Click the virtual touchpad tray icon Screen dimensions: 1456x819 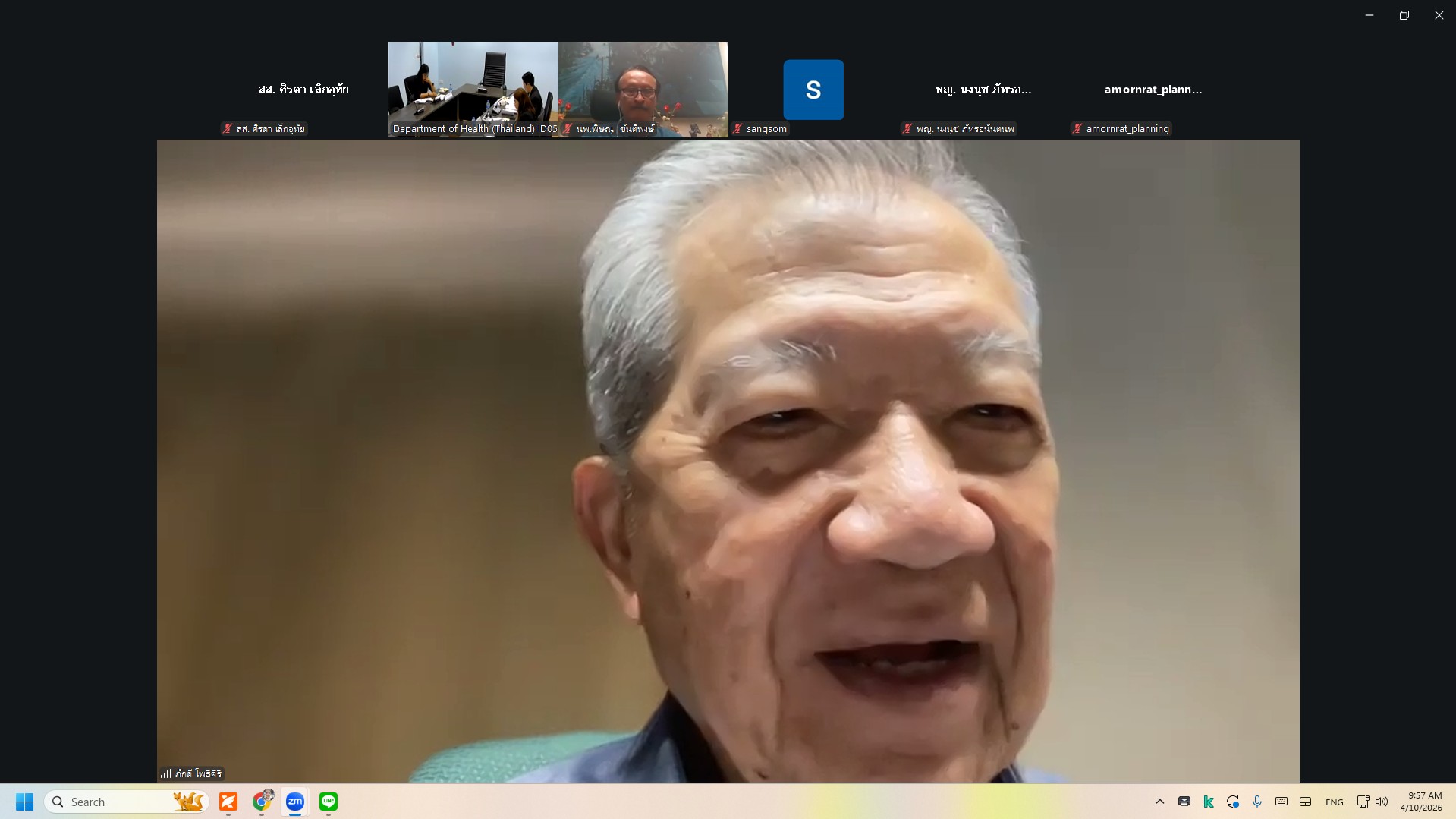click(x=1306, y=802)
